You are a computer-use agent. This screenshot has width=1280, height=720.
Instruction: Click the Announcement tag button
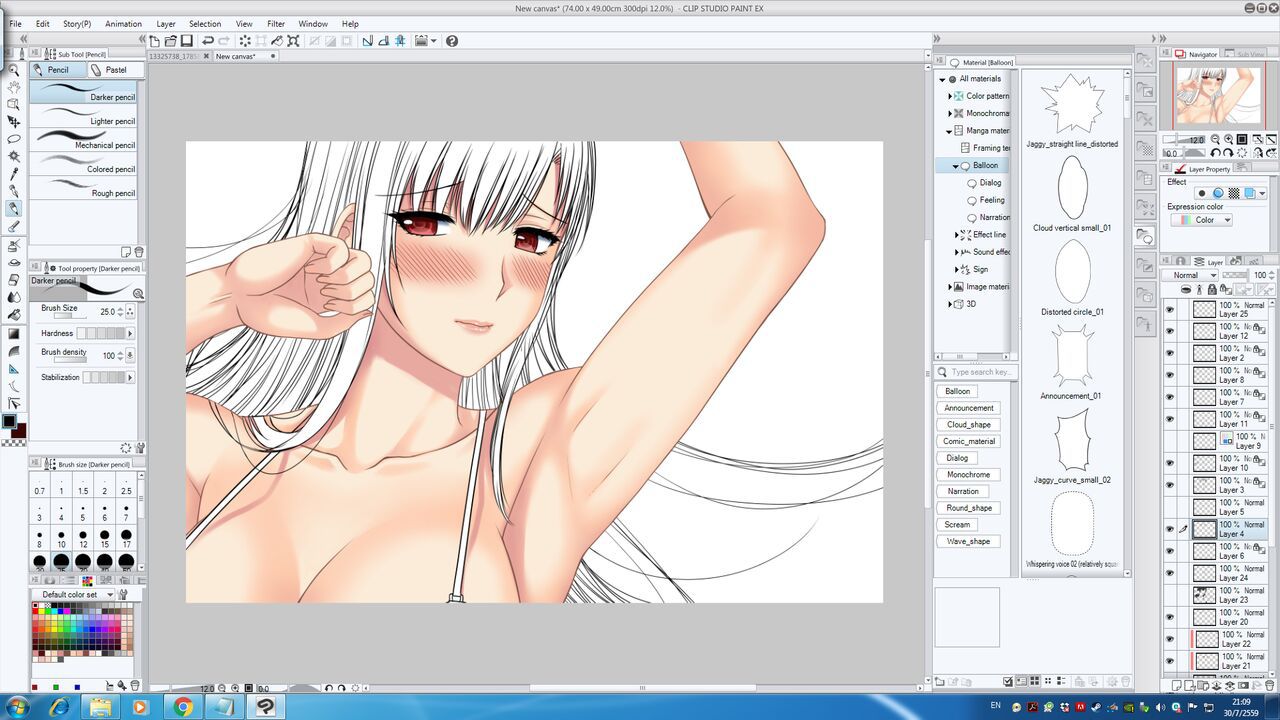[x=969, y=408]
